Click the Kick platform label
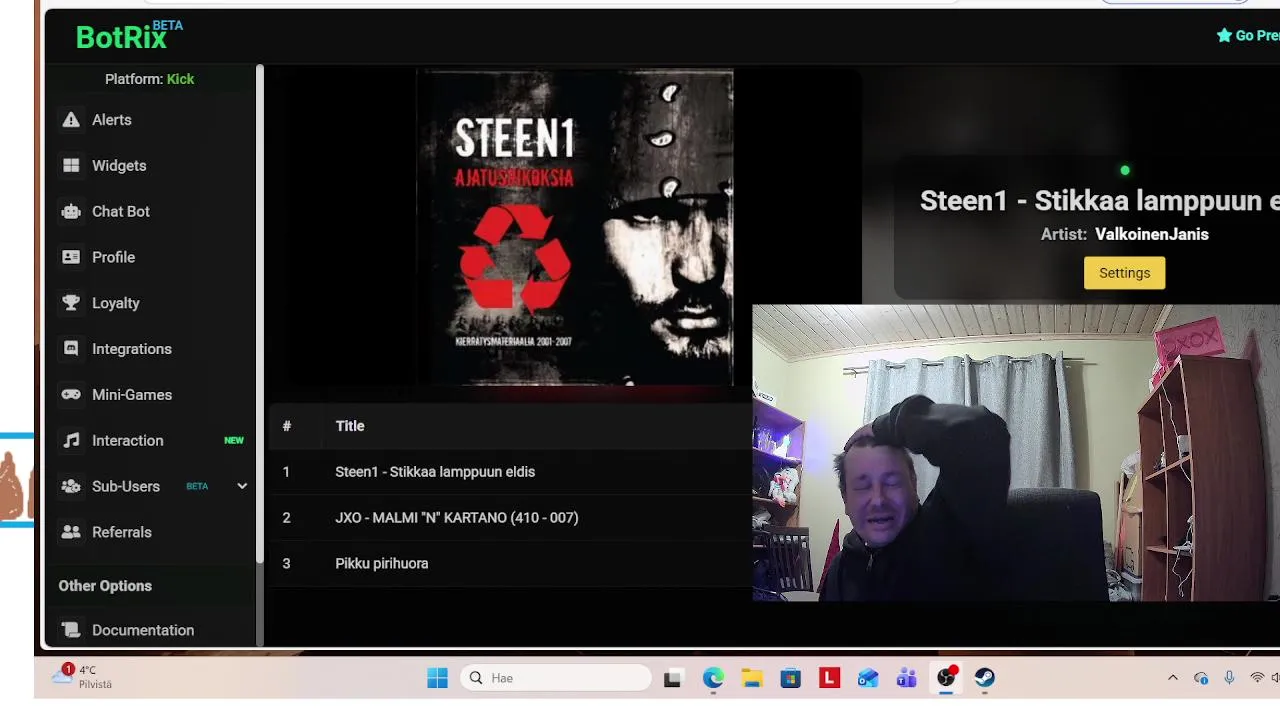Screen dimensions: 1280x720 (180, 79)
